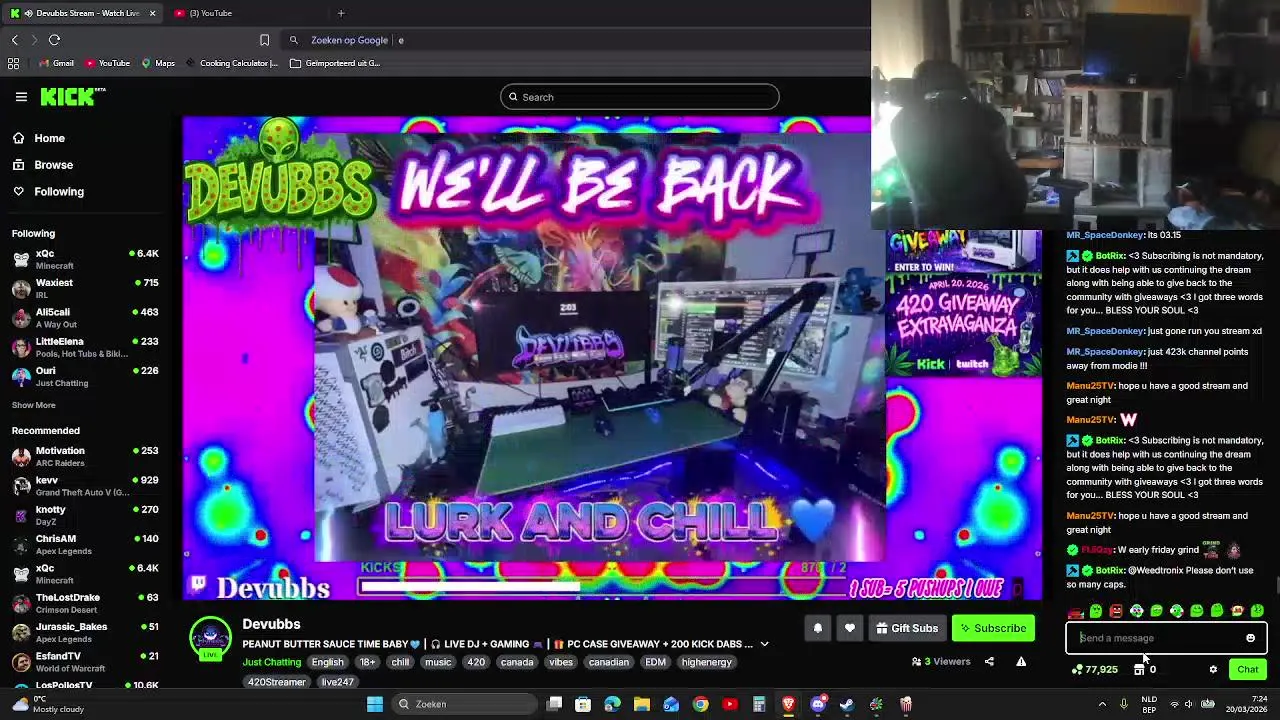Expand Following list with Show more
The height and width of the screenshot is (720, 1280).
click(x=33, y=405)
